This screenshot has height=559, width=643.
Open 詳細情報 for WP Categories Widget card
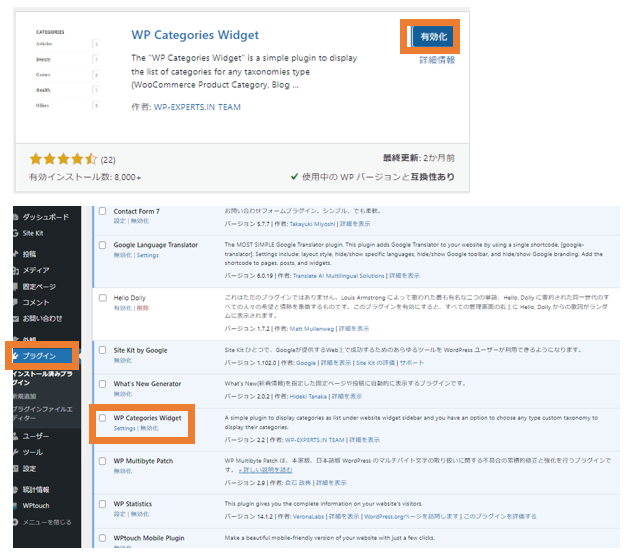pyautogui.click(x=436, y=60)
